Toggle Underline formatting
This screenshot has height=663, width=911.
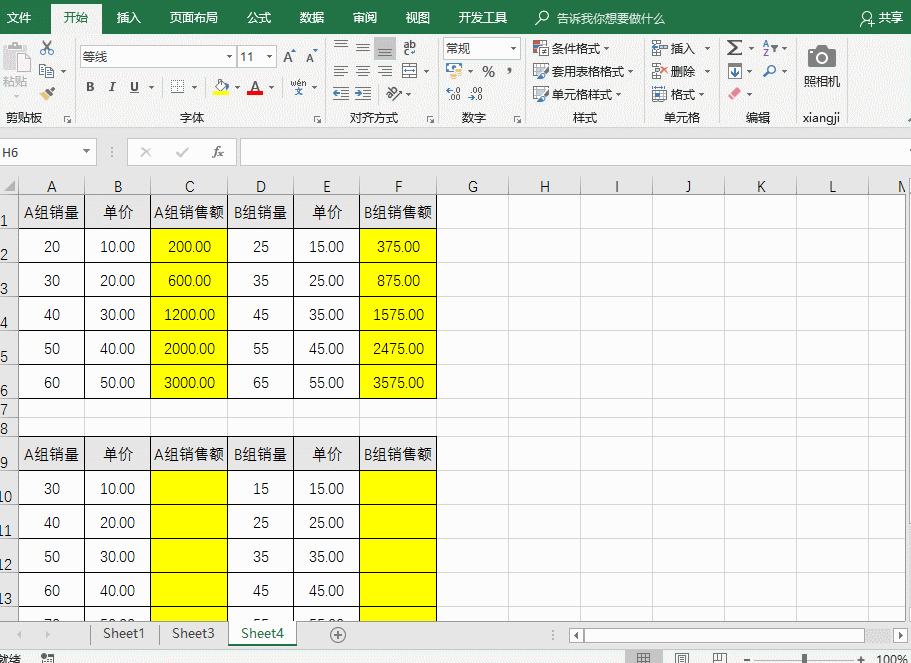134,87
